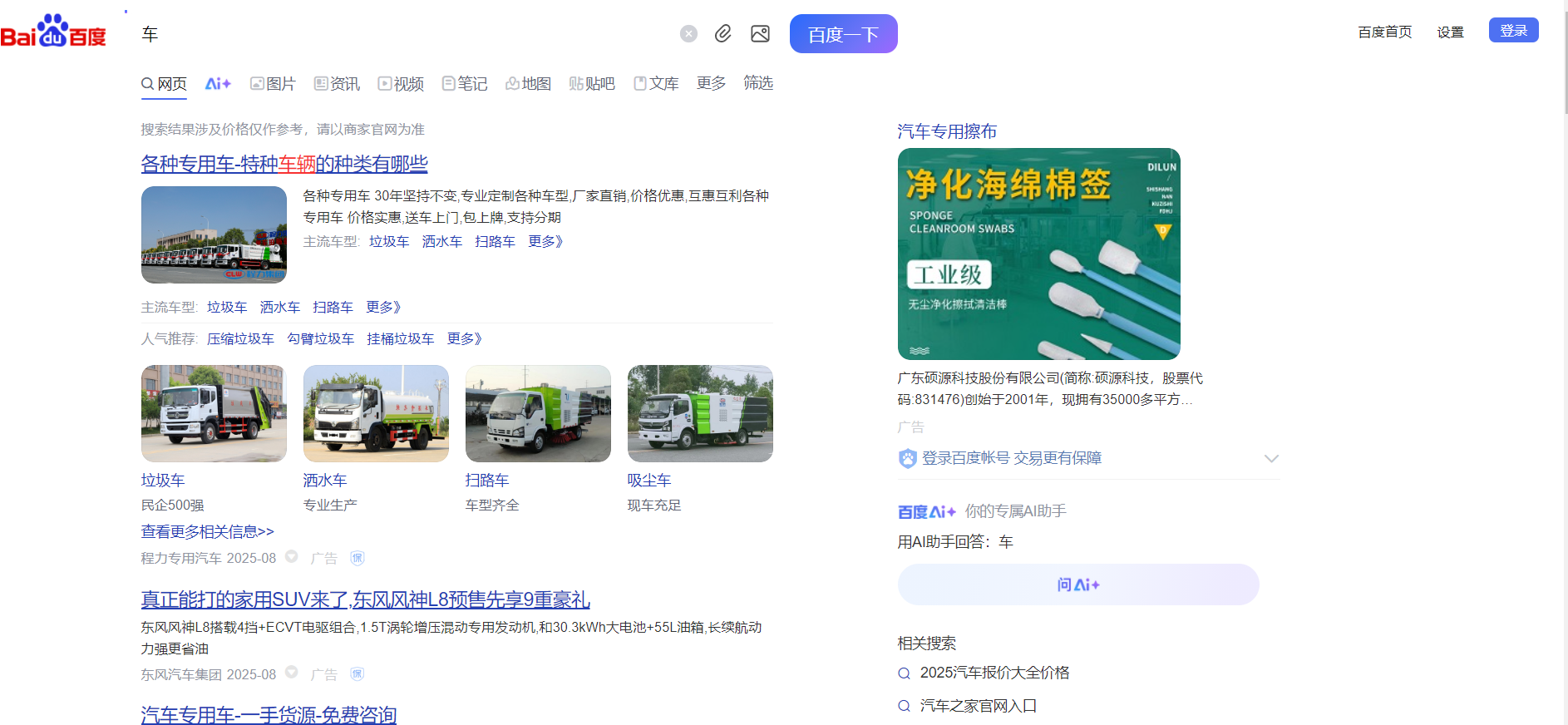The image size is (1568, 725).
Task: Open the 垃圾车 garbage truck image
Action: pos(214,413)
